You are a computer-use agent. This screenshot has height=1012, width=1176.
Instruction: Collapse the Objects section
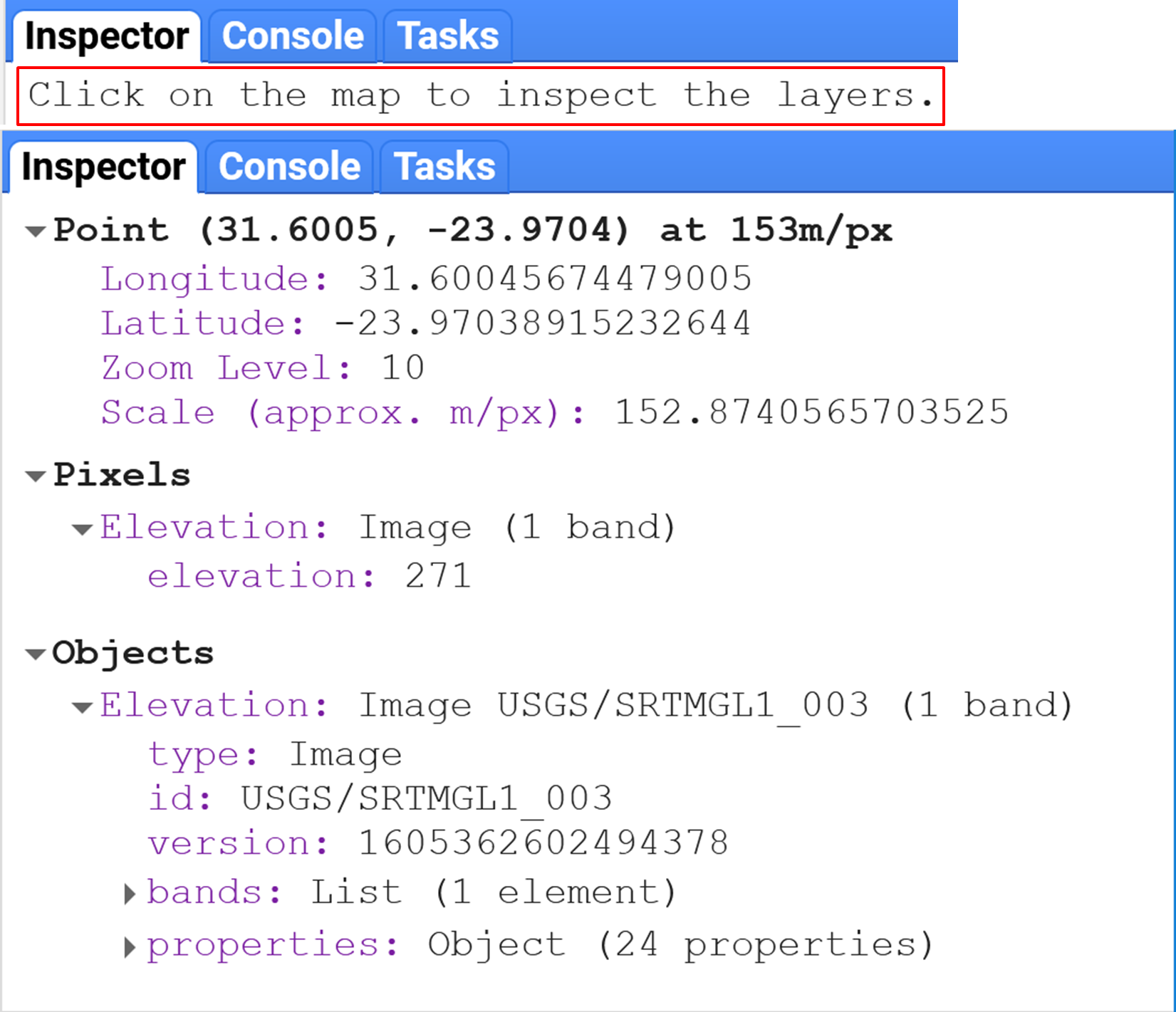coord(36,654)
